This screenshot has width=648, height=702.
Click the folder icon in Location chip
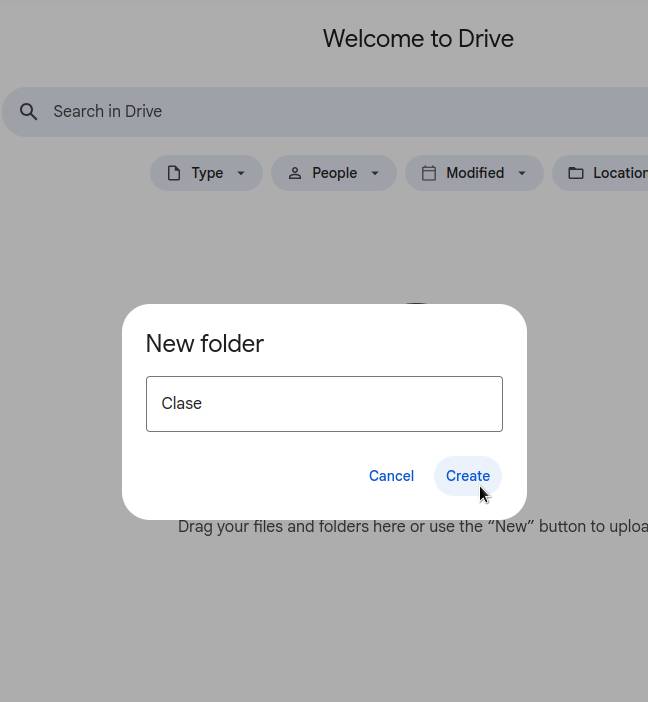point(576,173)
